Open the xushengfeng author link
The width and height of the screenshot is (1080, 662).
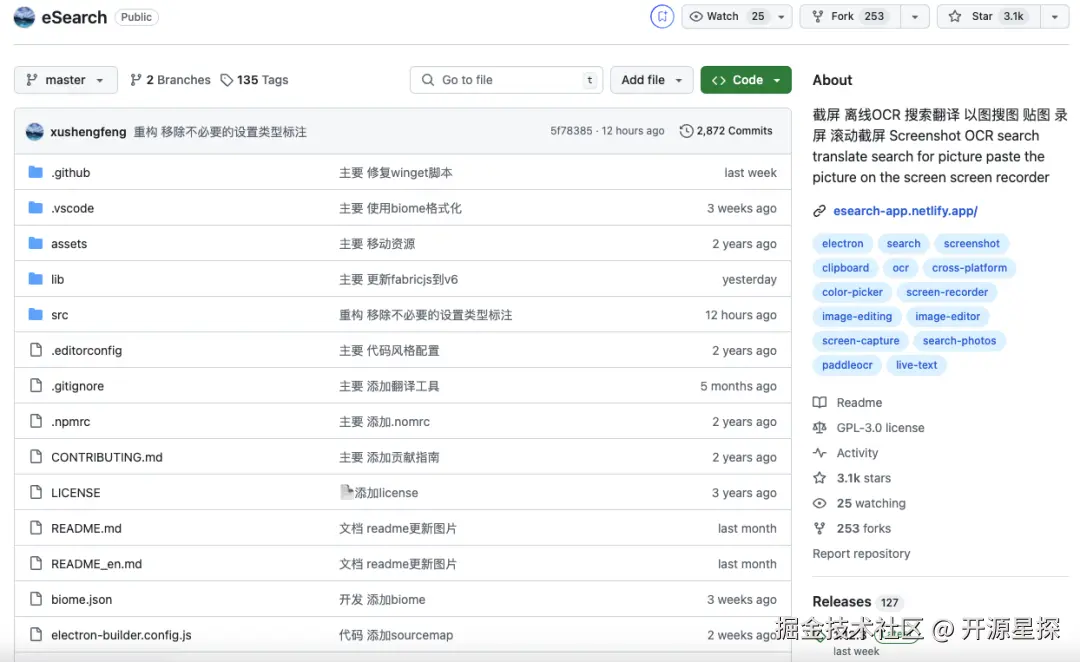click(88, 132)
